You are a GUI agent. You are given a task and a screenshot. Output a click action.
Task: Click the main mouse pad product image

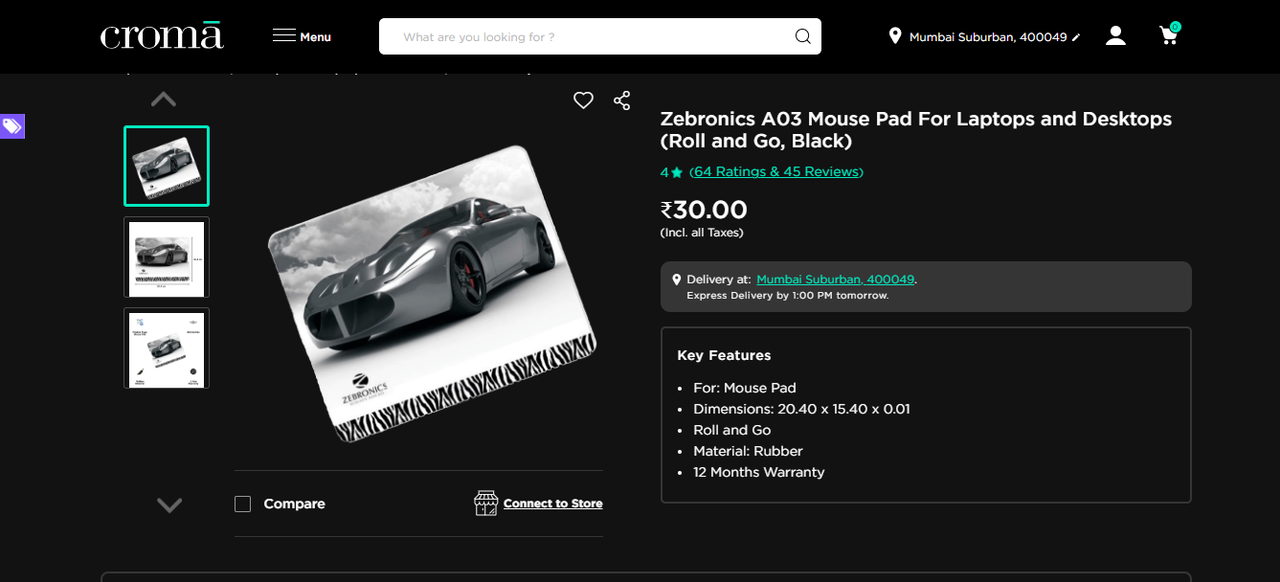tap(432, 293)
